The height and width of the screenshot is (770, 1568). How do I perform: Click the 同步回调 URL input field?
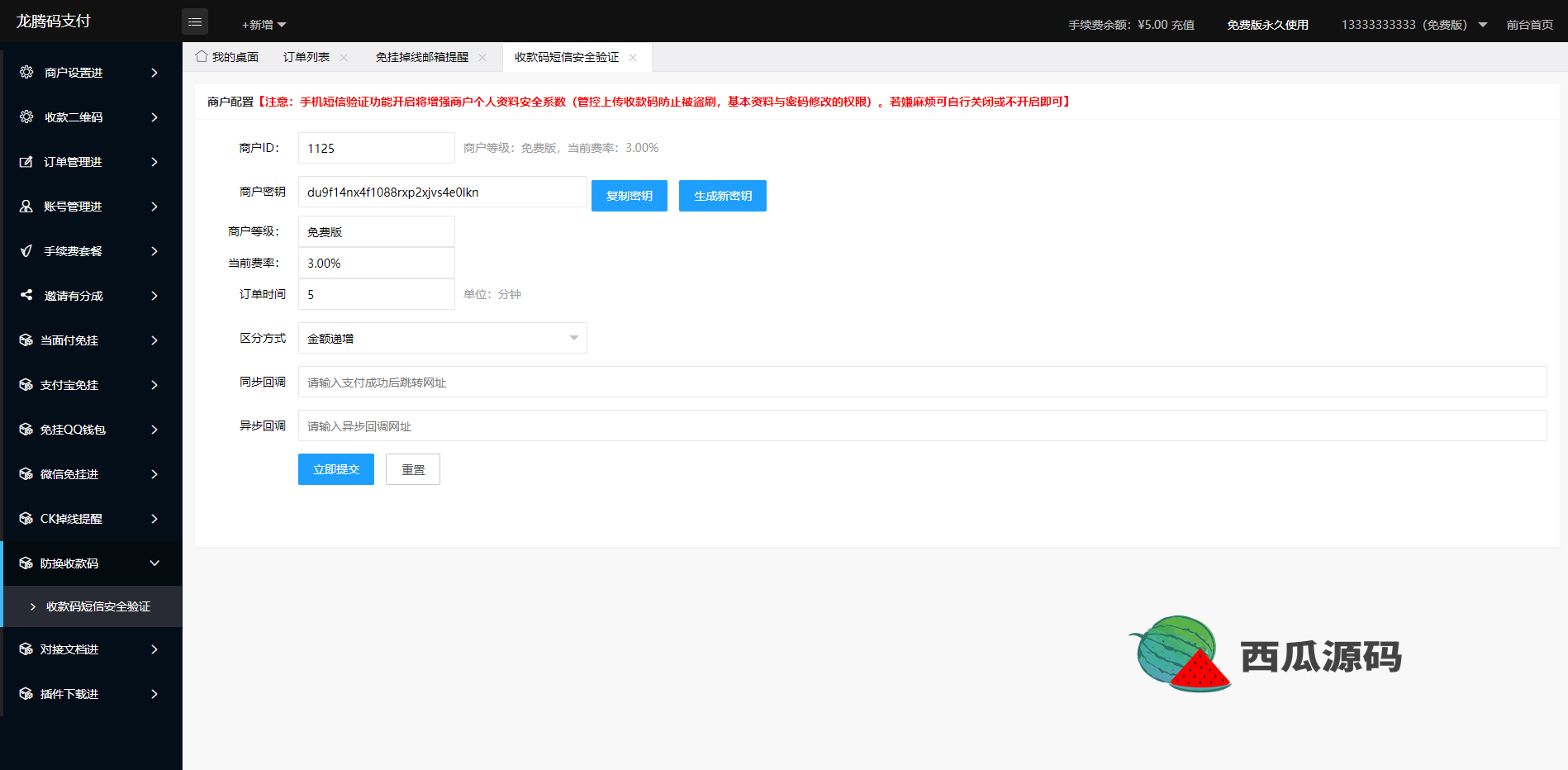click(x=921, y=382)
